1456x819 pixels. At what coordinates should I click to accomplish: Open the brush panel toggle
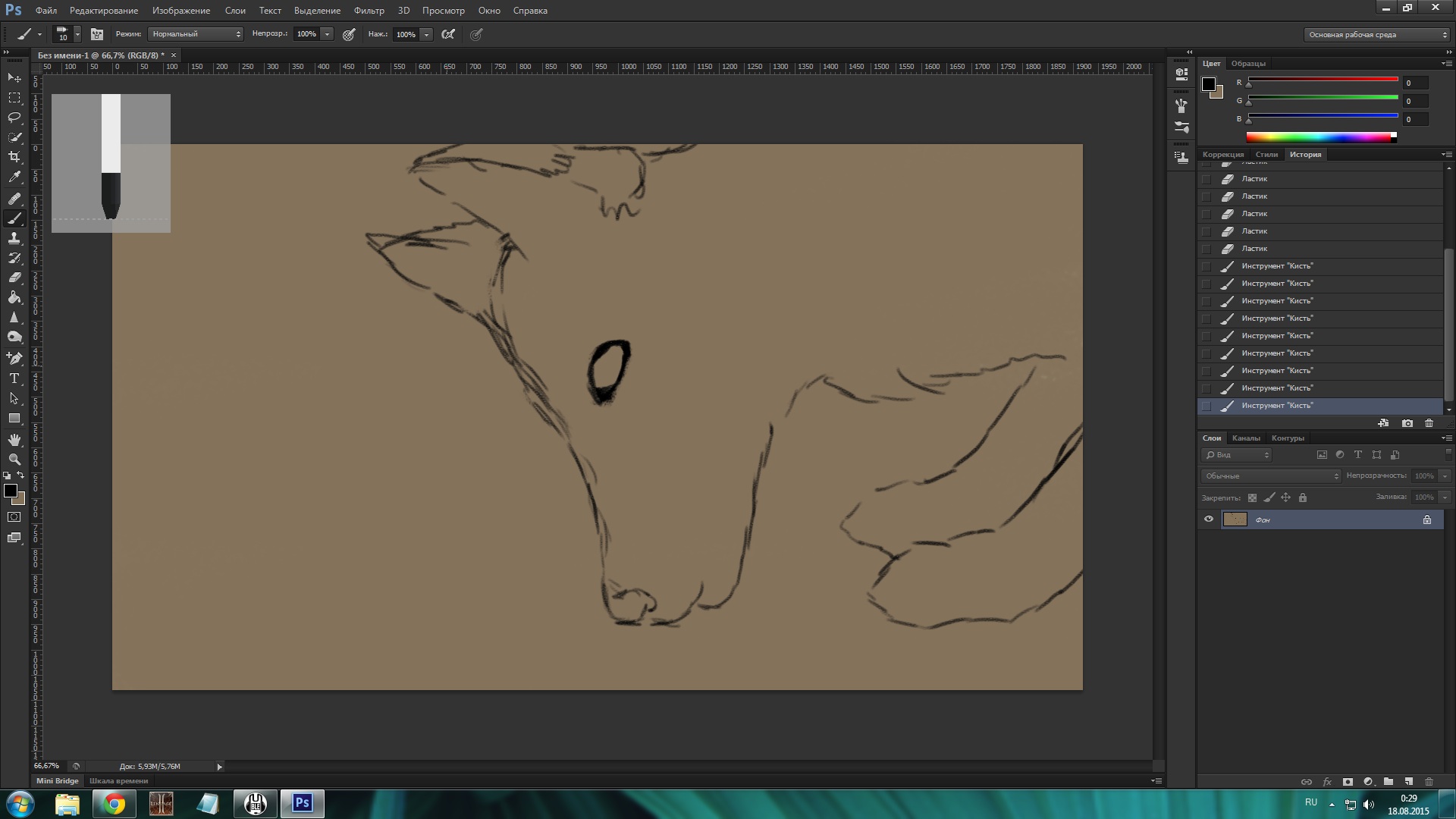[97, 34]
